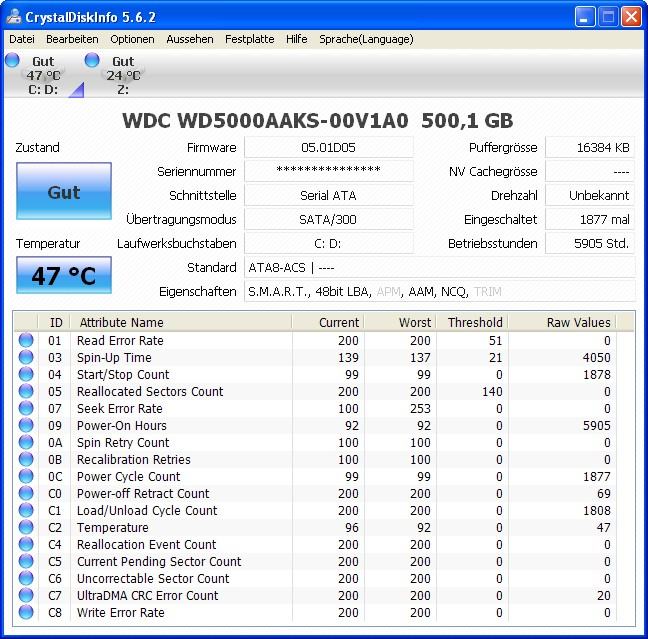Click status orb for Current Pending Sector Count
The image size is (648, 639).
pos(26,561)
